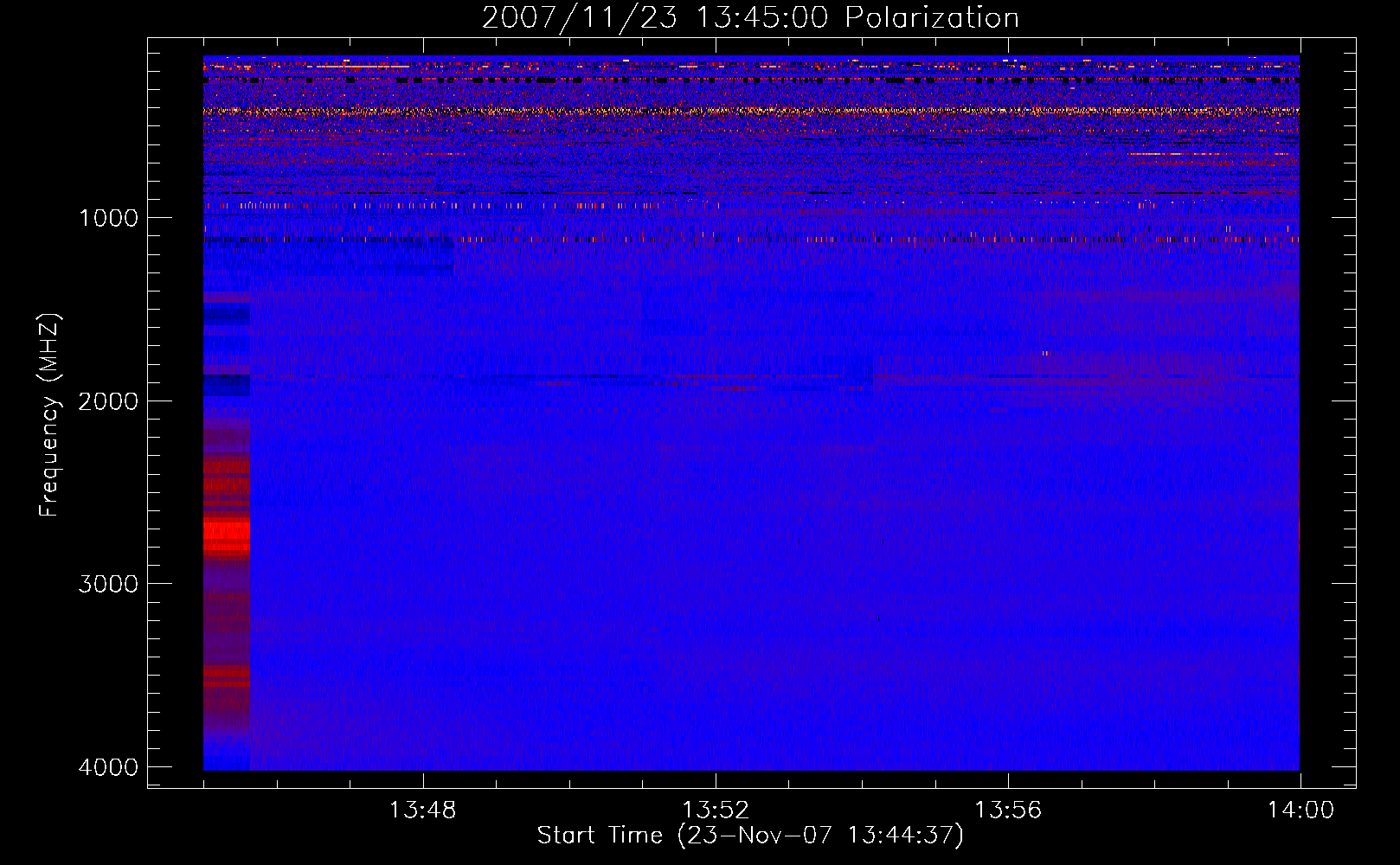Click the 'Start Time (23-Nov-07 13:44:37)' axis label
Screen dimensions: 1400x865
[750, 836]
